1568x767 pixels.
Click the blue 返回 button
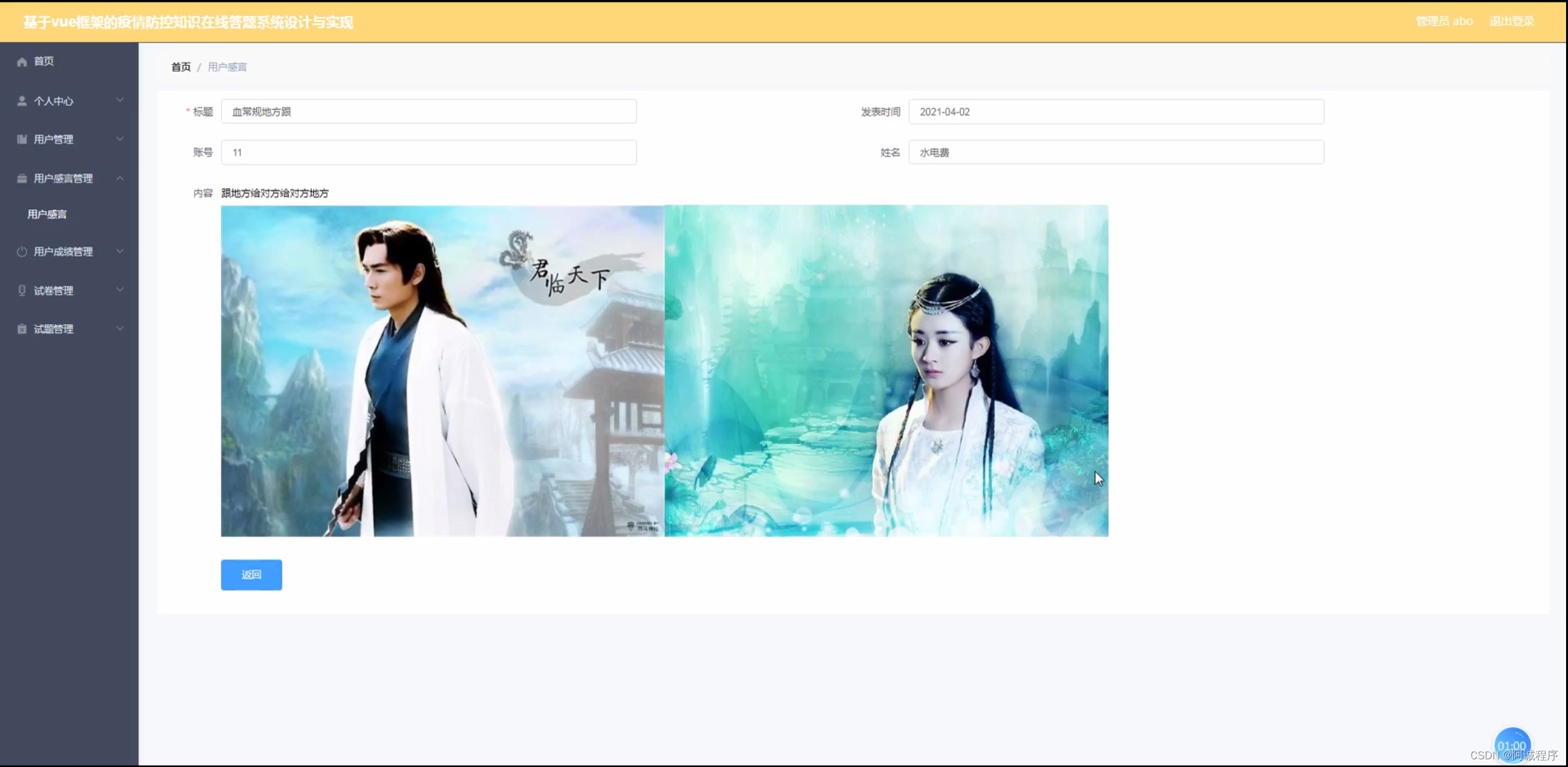coord(251,574)
